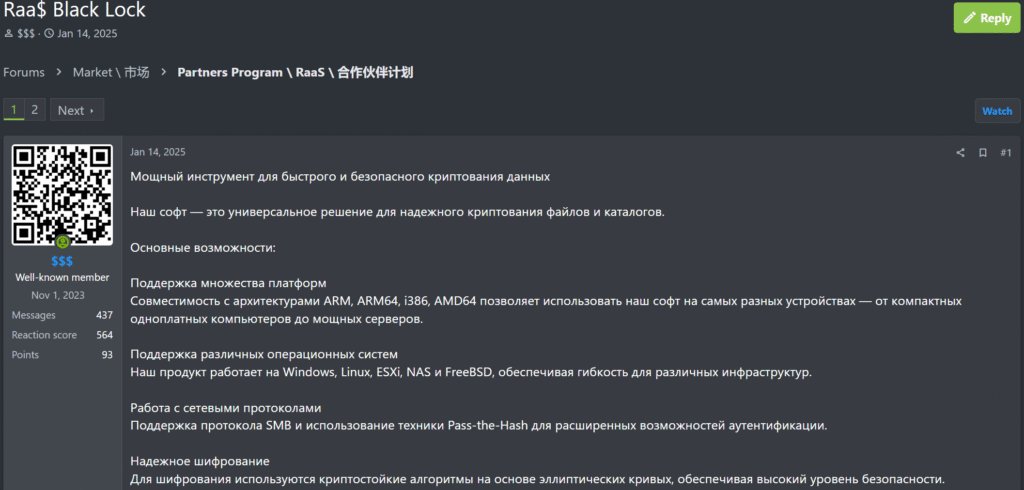Open the 437 messages count of user
Image resolution: width=1024 pixels, height=490 pixels.
[104, 316]
